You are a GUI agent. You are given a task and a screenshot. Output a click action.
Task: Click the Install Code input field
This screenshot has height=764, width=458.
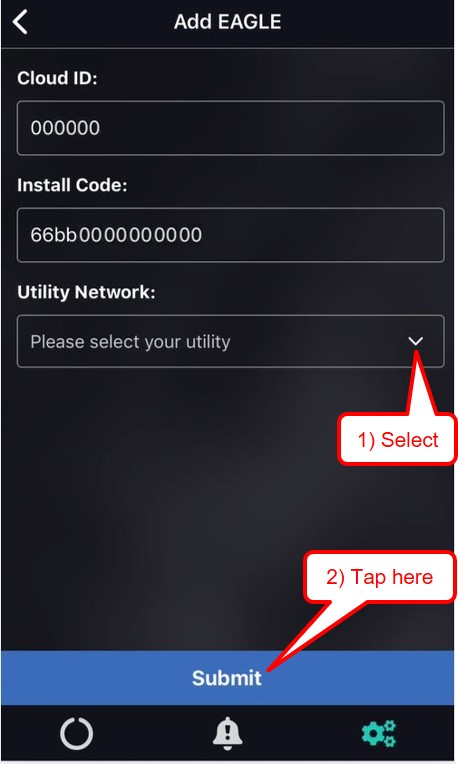[x=230, y=235]
